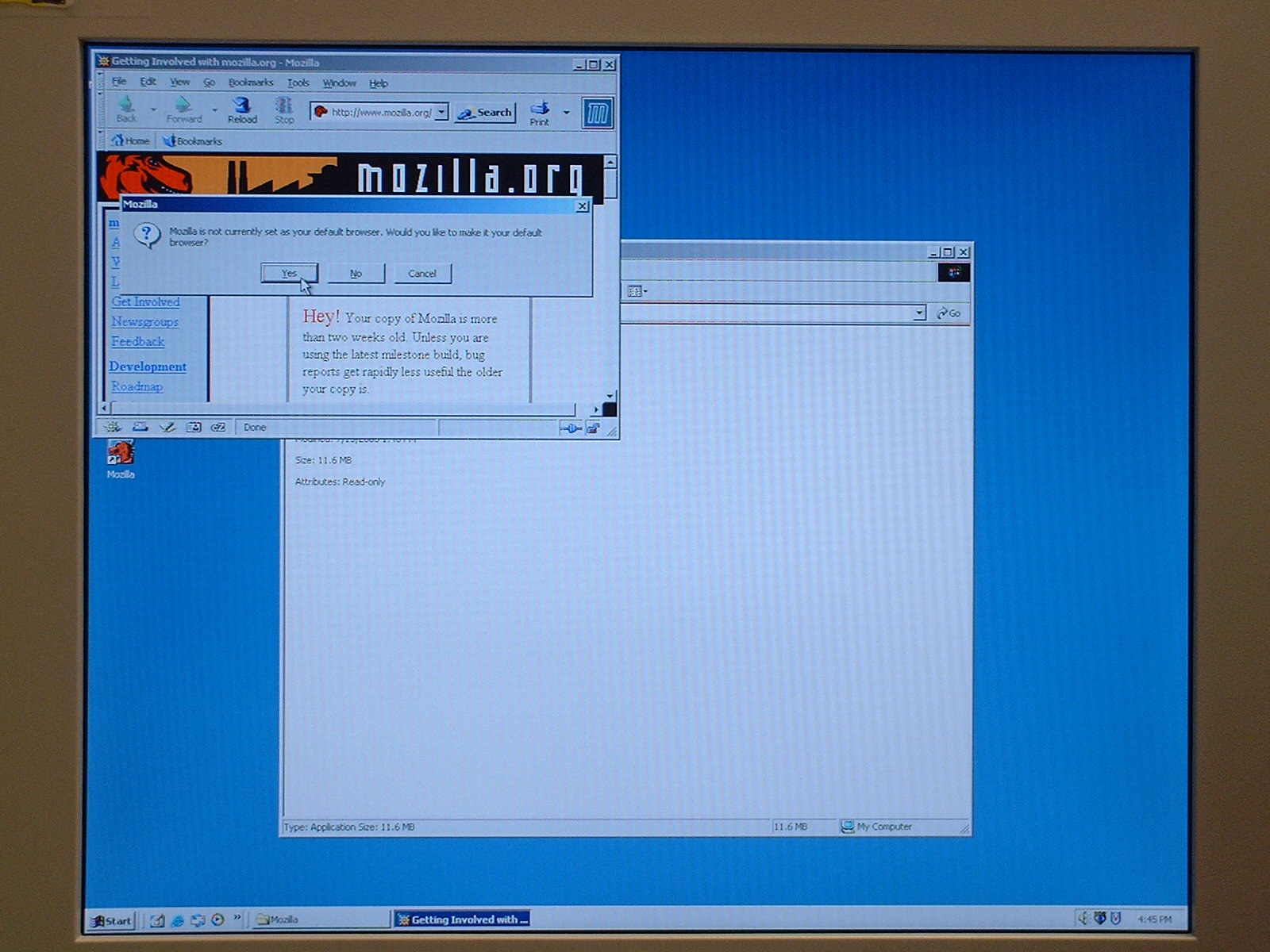Click the Windows Start button
Image resolution: width=1270 pixels, height=952 pixels.
(x=111, y=920)
